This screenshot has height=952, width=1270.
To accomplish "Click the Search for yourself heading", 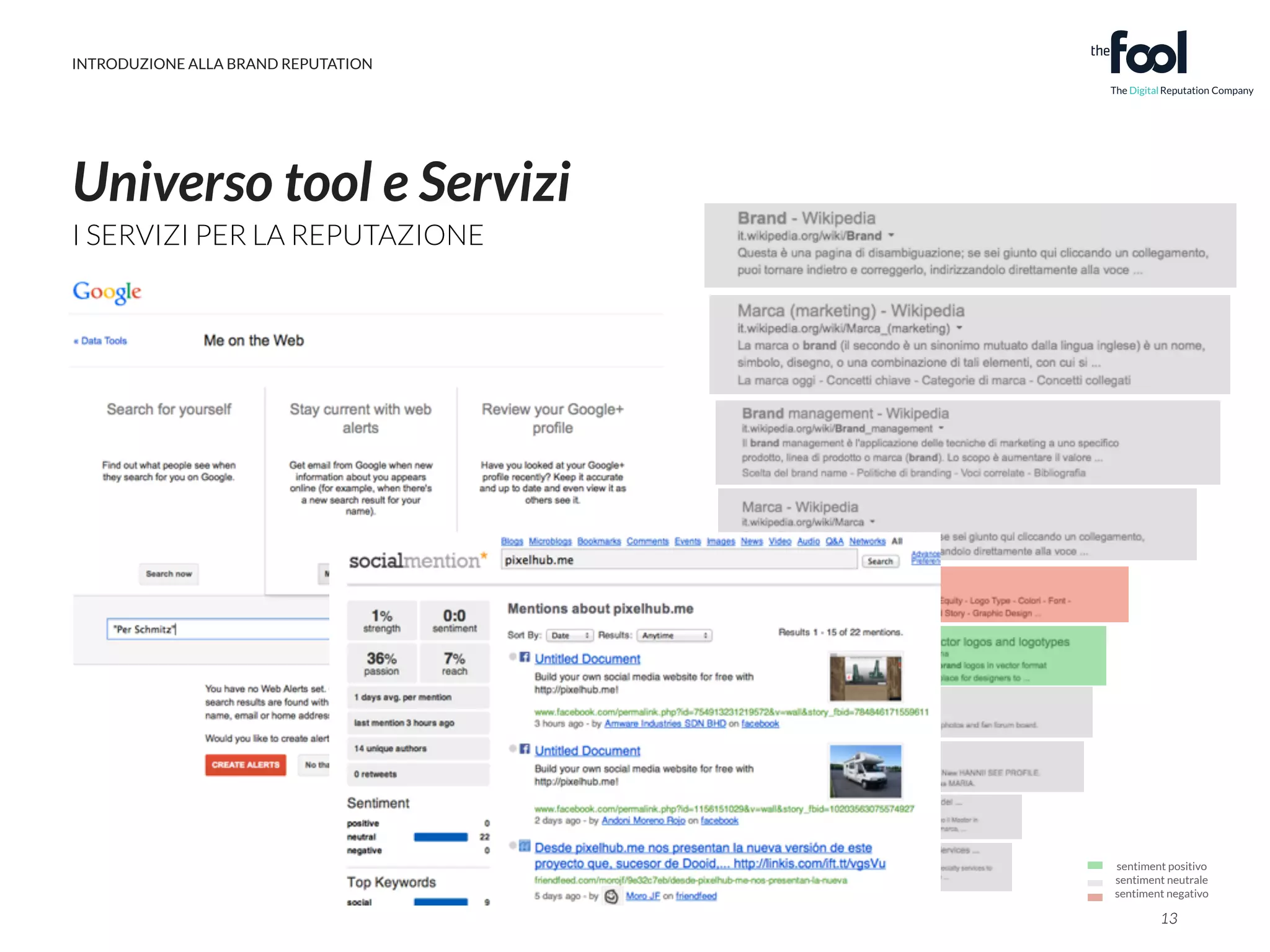I will [169, 410].
